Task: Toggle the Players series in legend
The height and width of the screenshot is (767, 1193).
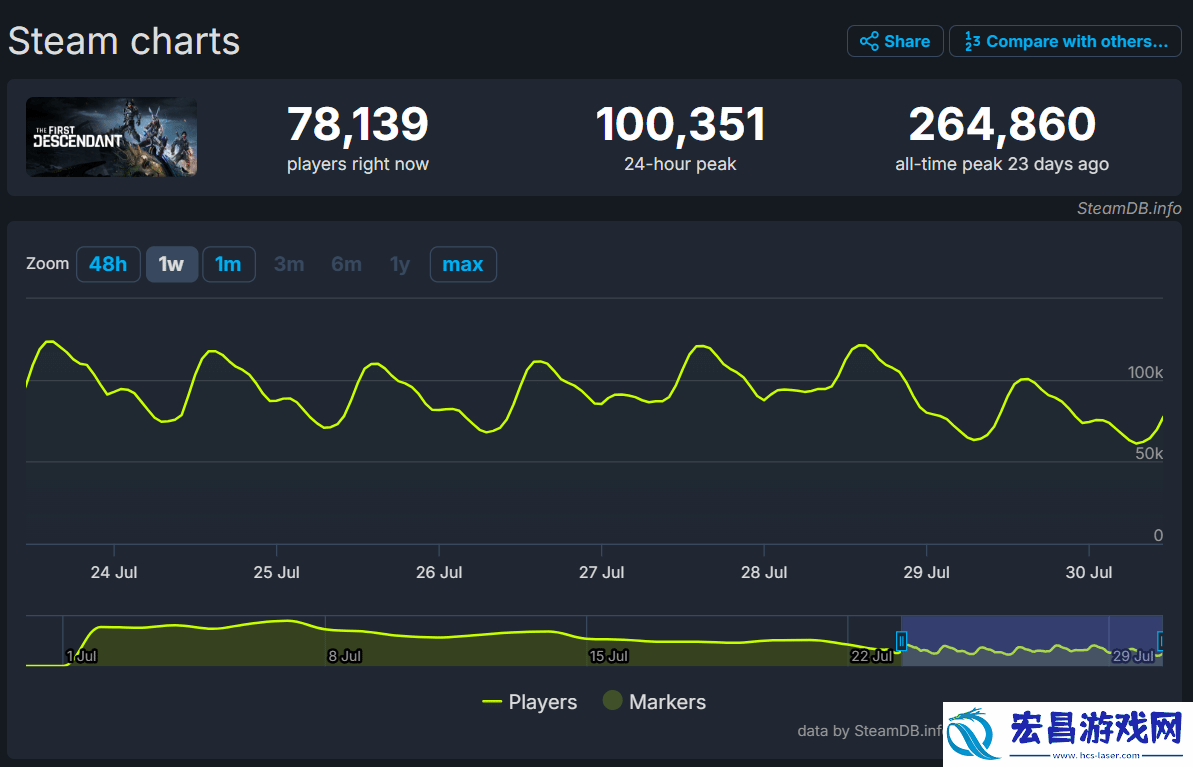Action: click(530, 702)
